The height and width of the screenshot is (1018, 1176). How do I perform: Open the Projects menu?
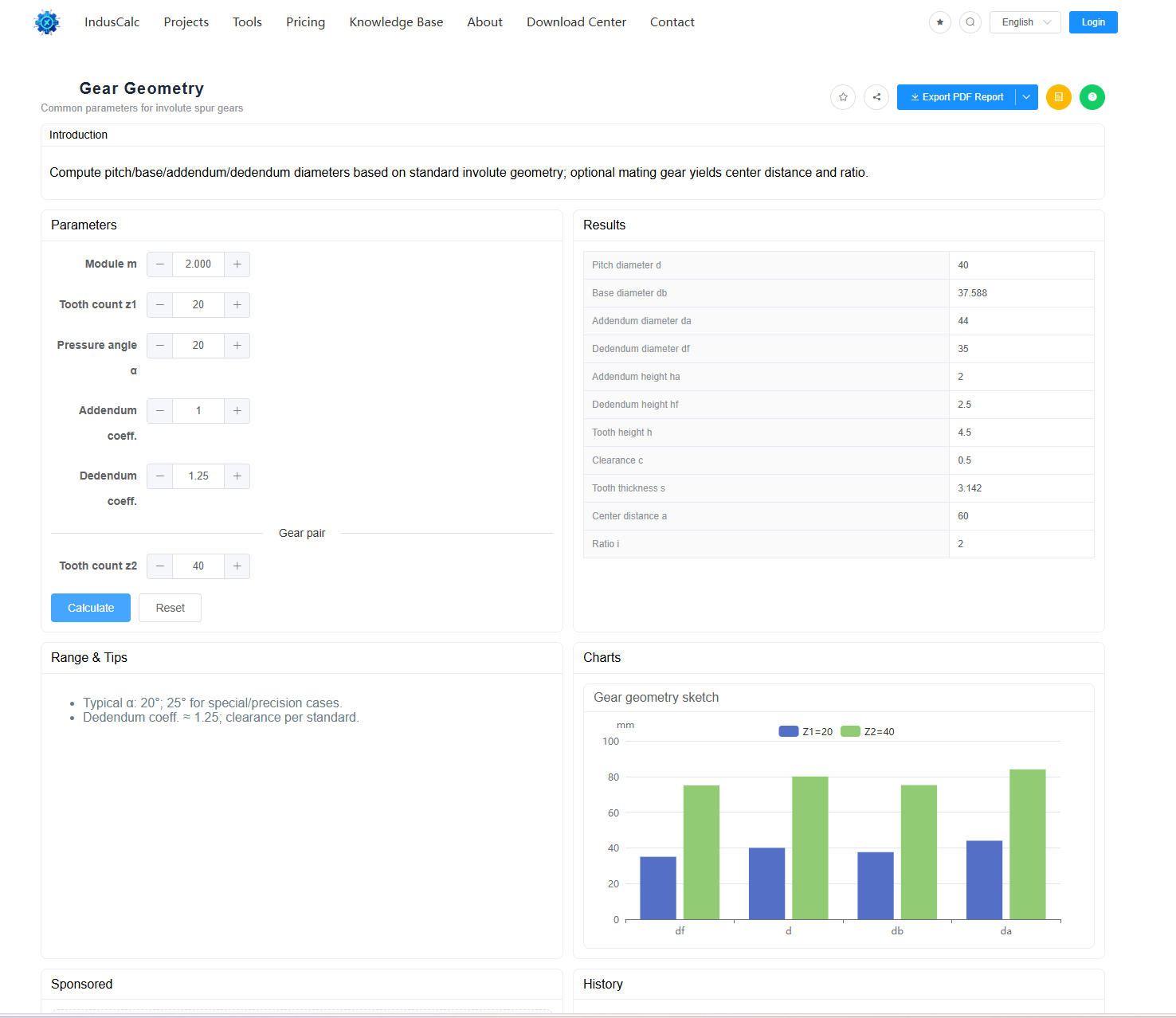click(186, 22)
